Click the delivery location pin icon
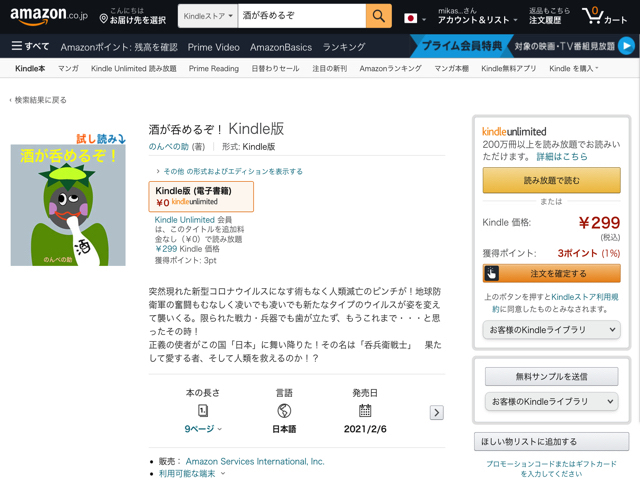This screenshot has width=640, height=480. [104, 18]
